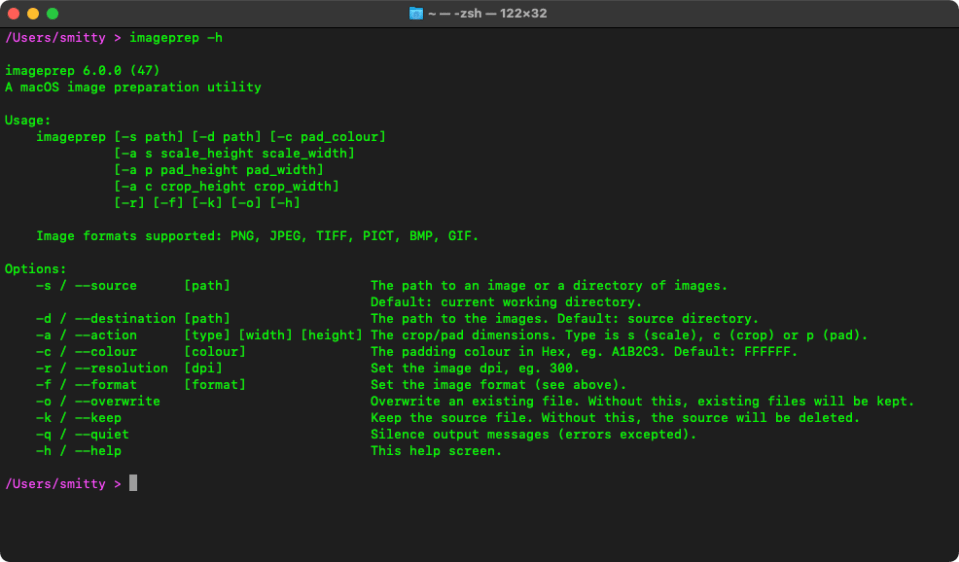Close the terminal window with red button

click(x=13, y=14)
